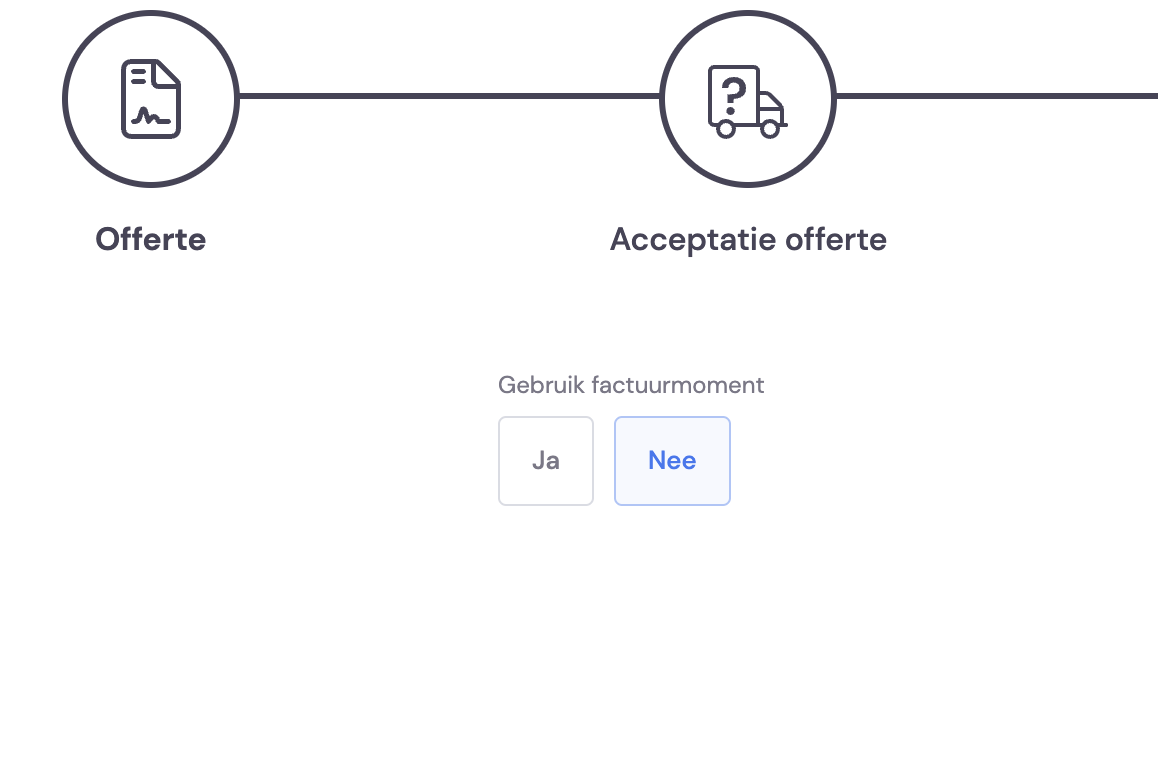Viewport: 1158px width, 772px height.
Task: Click the folded corner of the document icon
Action: (x=167, y=72)
